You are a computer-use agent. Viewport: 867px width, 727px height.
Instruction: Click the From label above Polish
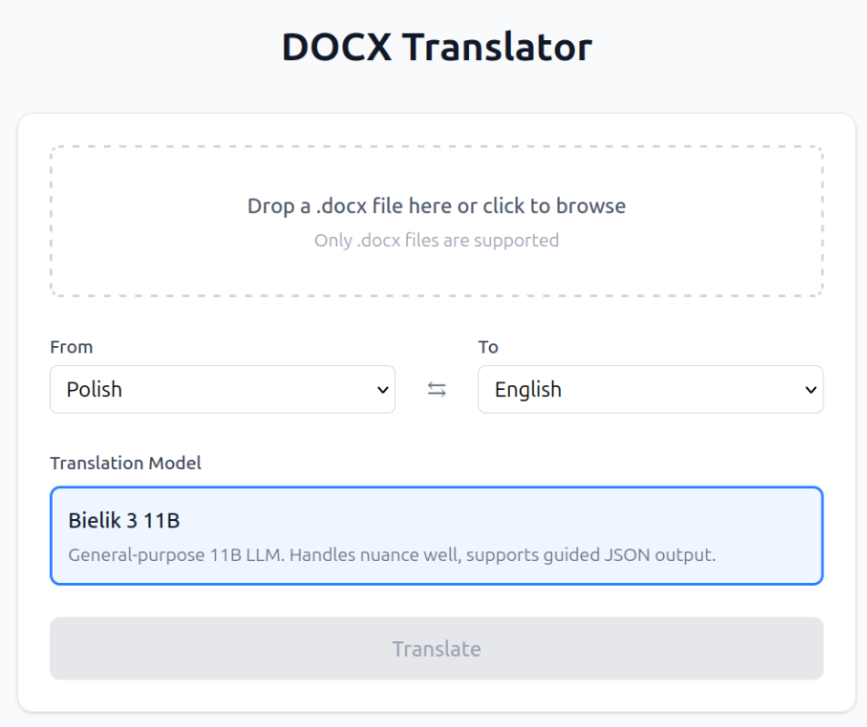(x=71, y=347)
